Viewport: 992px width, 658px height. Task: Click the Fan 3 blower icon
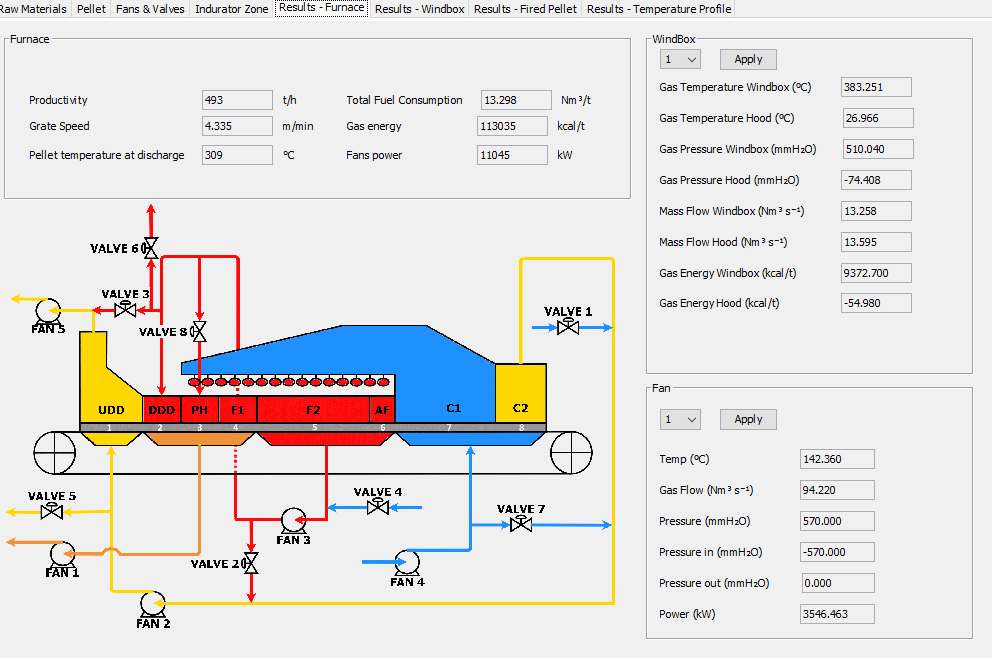(x=293, y=520)
